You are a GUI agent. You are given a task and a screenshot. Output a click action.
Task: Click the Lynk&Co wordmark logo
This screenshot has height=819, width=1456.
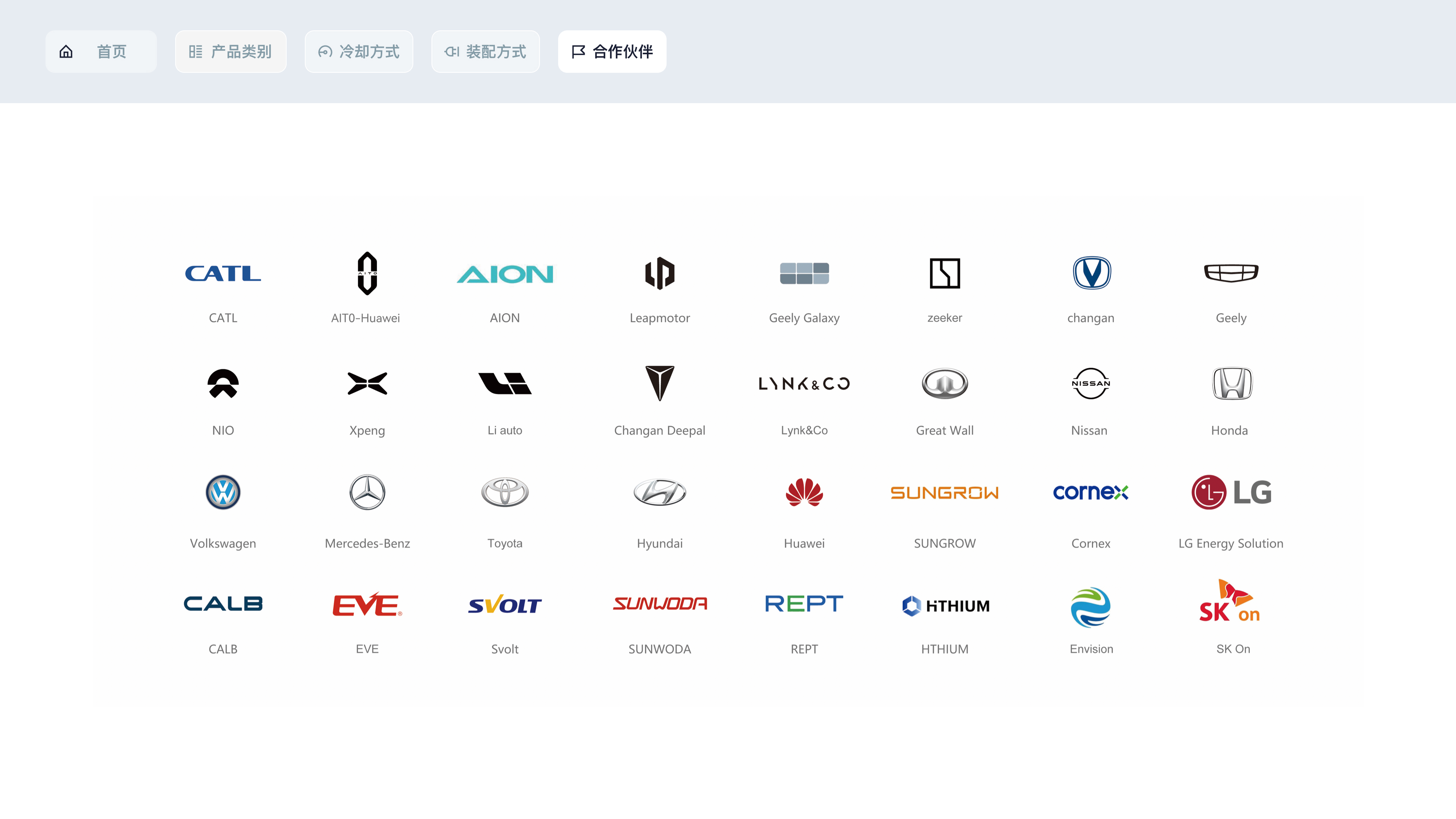click(804, 384)
